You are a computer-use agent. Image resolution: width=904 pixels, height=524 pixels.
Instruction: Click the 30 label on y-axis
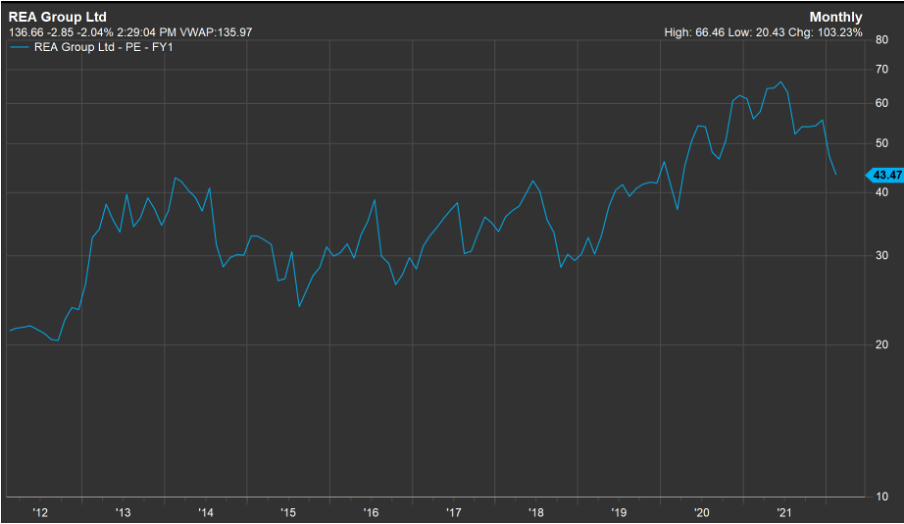coord(882,256)
